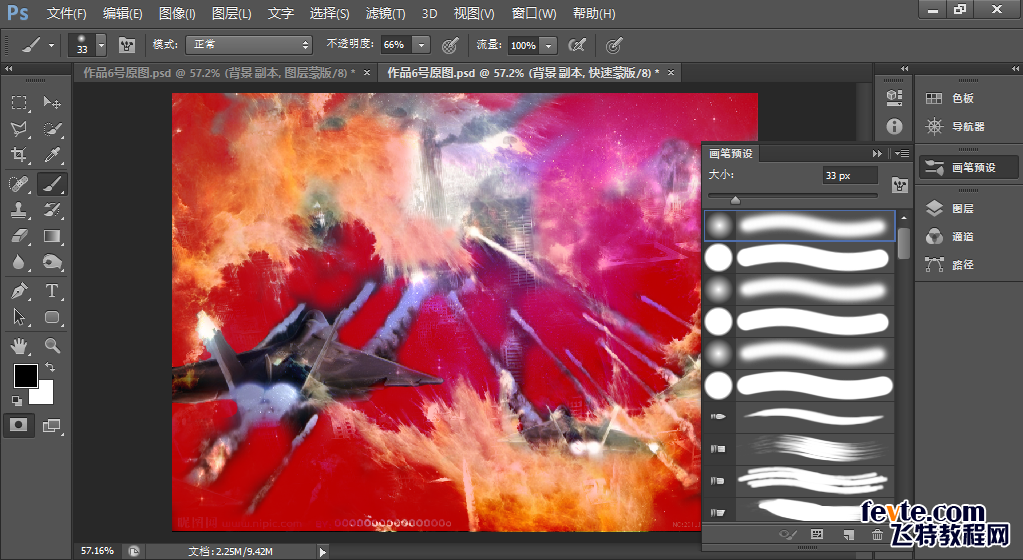The image size is (1023, 560).
Task: Select the Gradient tool
Action: coord(52,236)
